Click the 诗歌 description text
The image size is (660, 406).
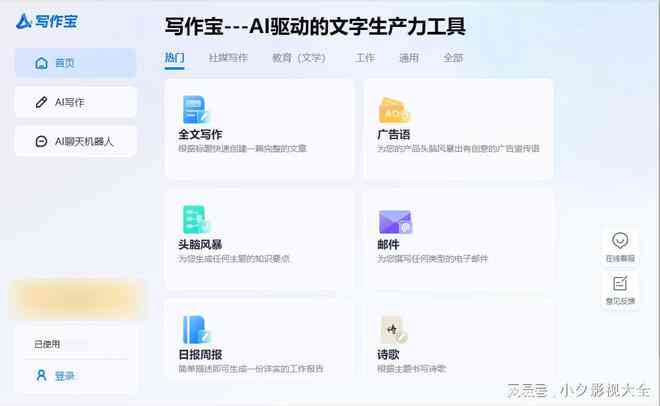pos(411,369)
